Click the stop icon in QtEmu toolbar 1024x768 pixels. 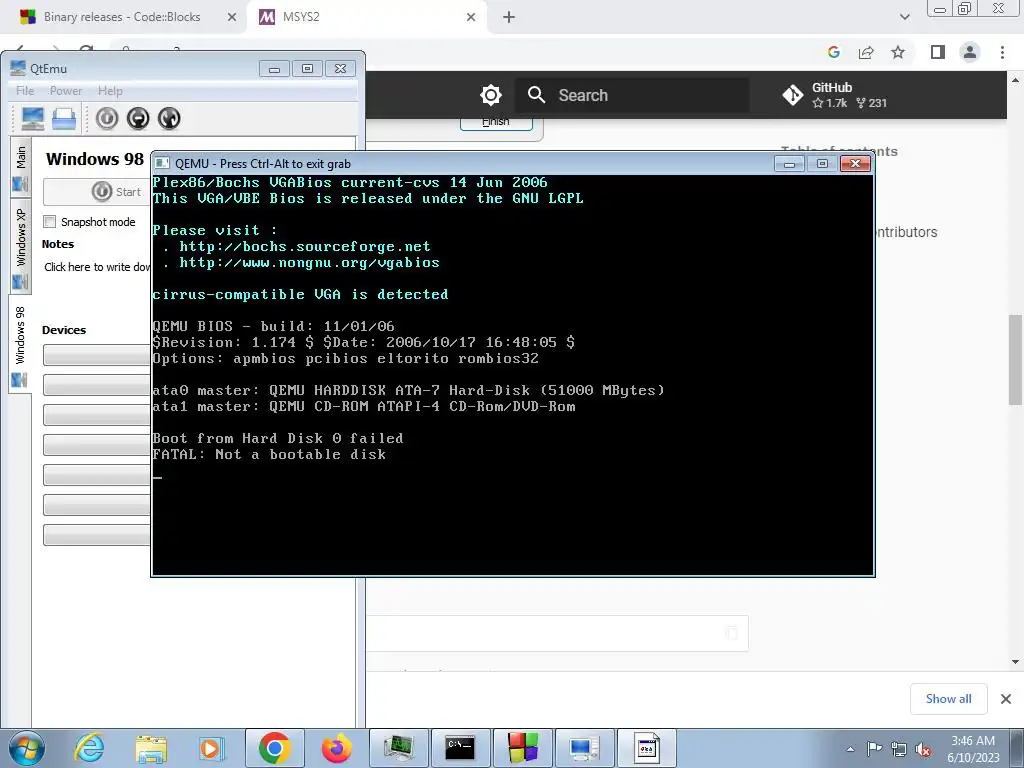point(138,118)
